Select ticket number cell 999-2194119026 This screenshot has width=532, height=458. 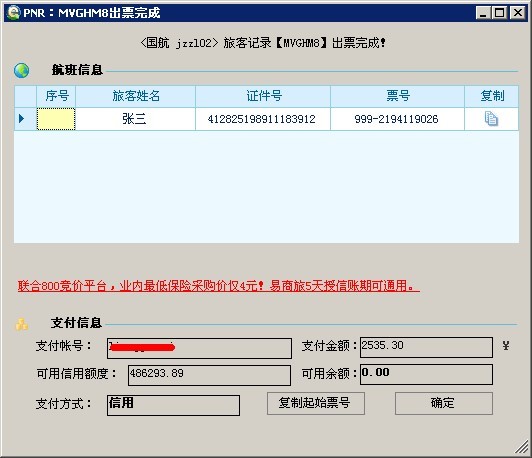(x=397, y=119)
